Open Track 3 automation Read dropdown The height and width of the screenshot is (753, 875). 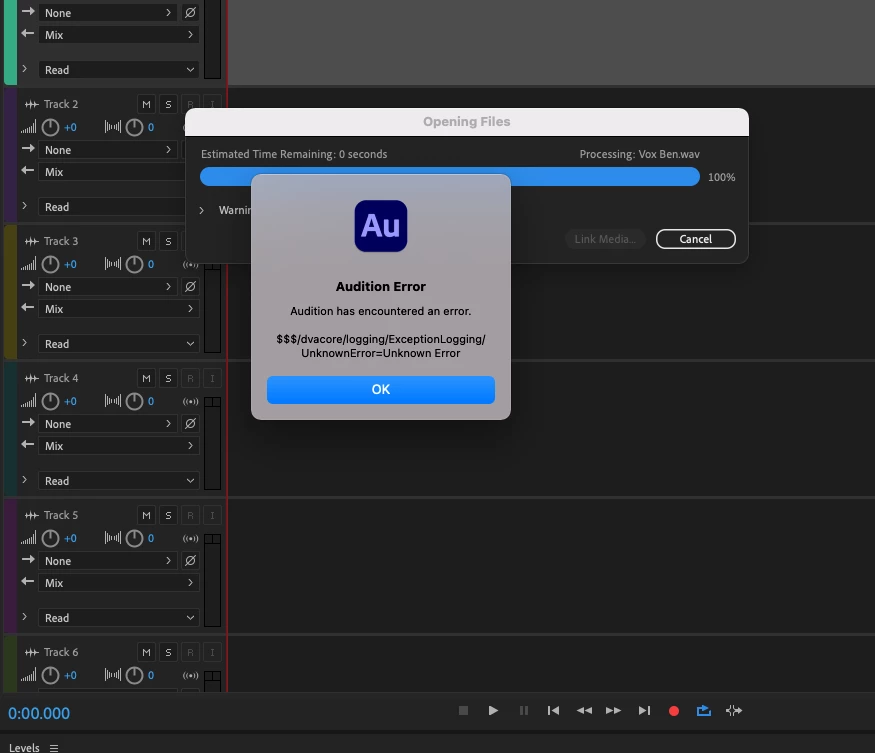[x=118, y=344]
